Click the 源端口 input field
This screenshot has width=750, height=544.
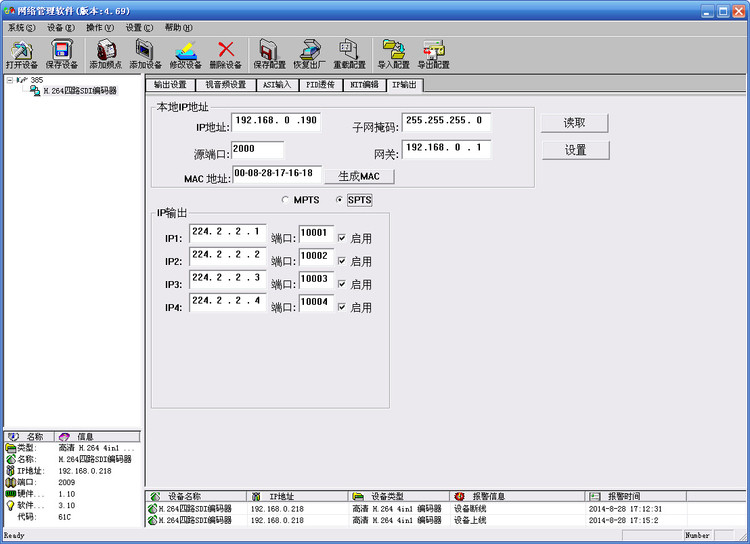tap(257, 150)
